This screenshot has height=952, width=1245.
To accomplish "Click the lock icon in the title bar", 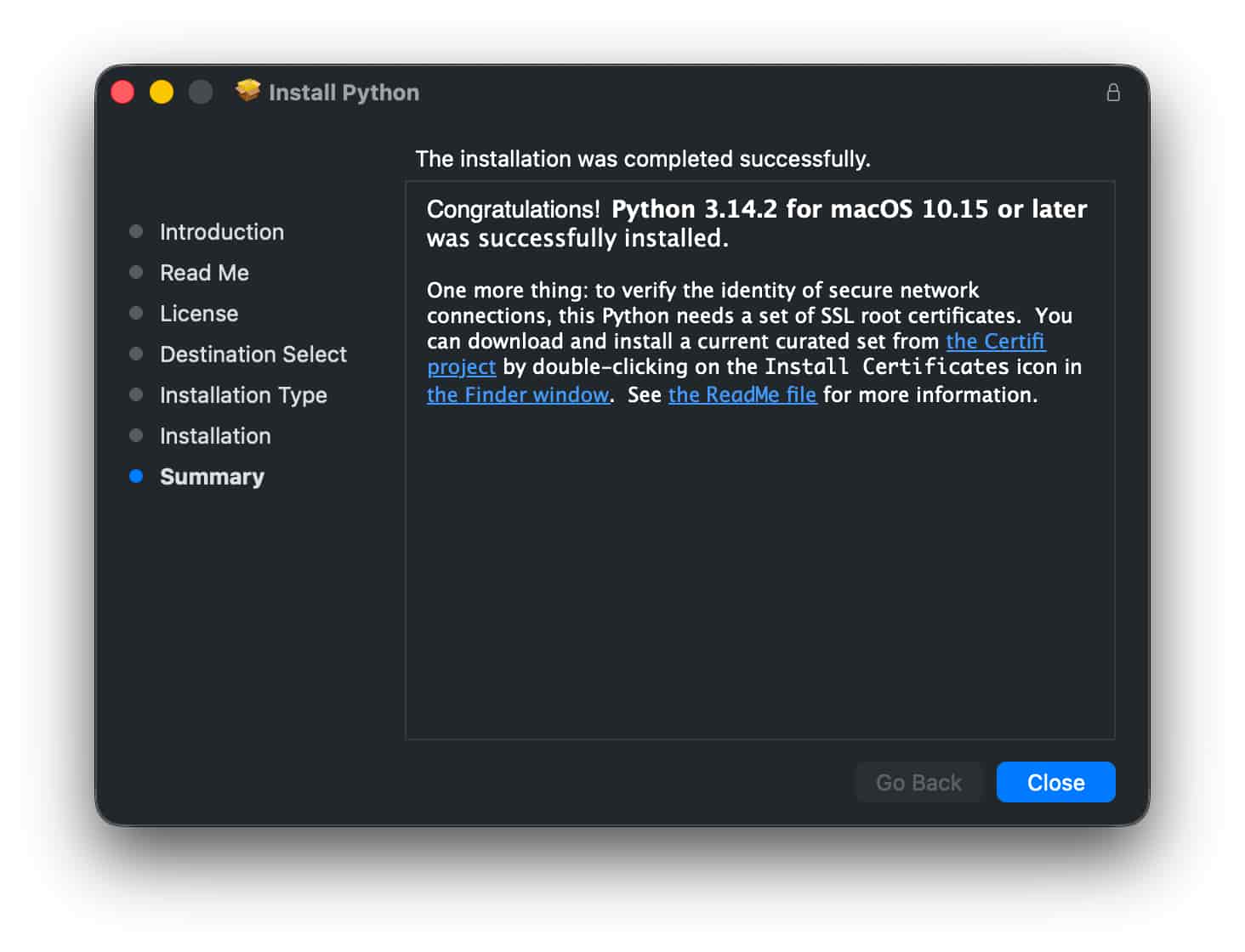I will [x=1112, y=93].
